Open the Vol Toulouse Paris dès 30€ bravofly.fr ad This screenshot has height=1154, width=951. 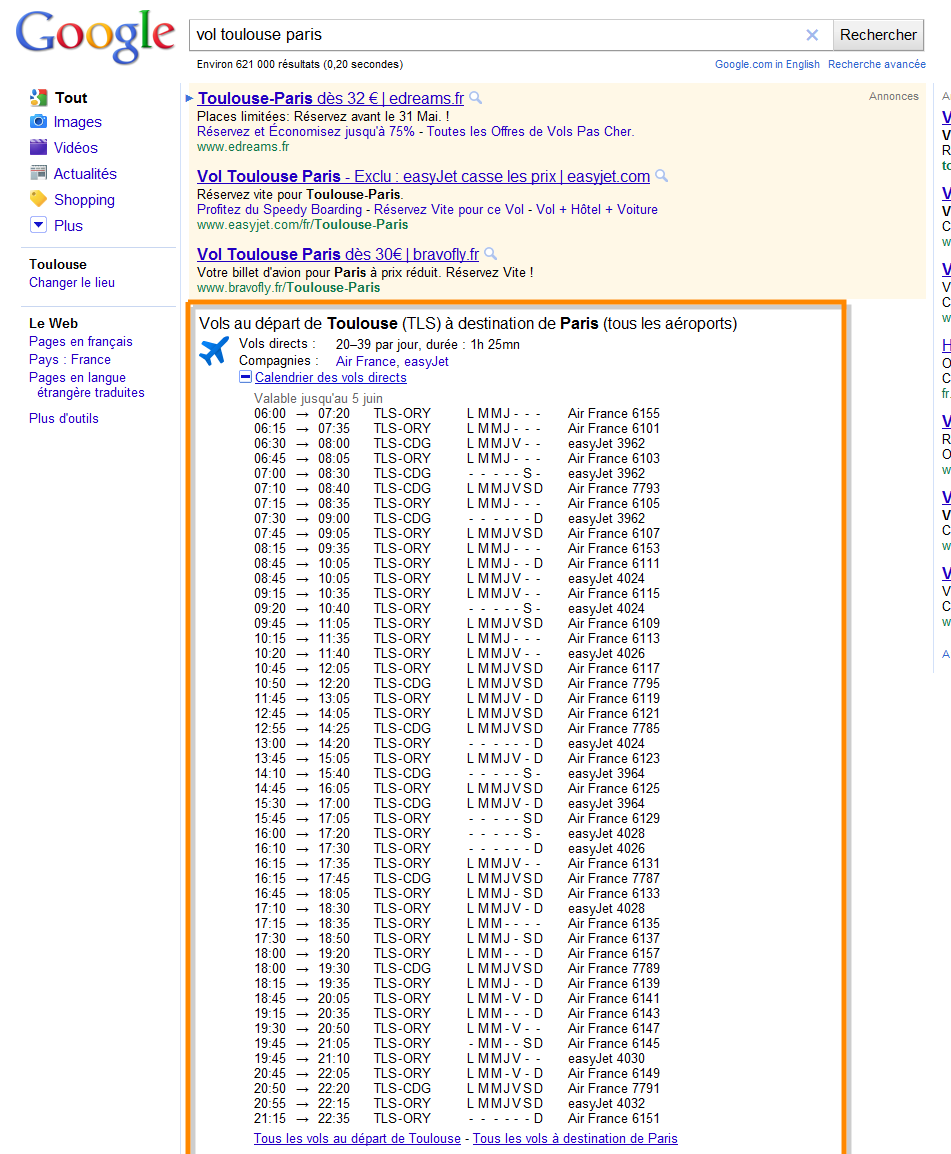click(338, 254)
